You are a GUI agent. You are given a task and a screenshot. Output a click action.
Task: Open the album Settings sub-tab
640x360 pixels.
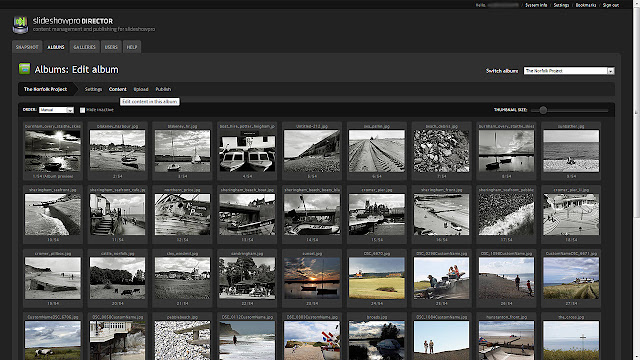click(93, 89)
